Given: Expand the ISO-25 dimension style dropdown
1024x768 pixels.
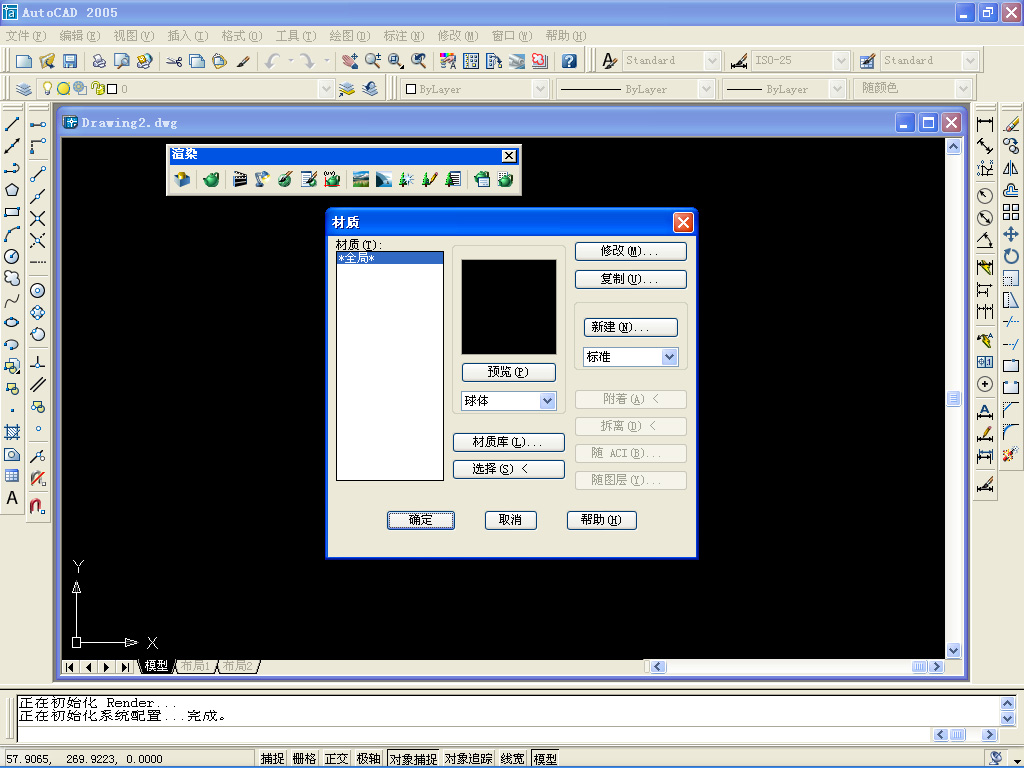Looking at the screenshot, I should [841, 61].
